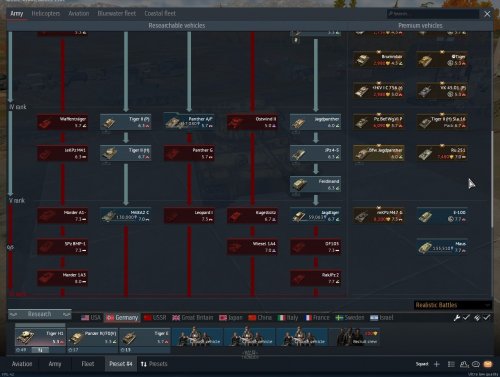Add squad member with plus icon
This screenshot has width=500, height=377.
pos(437,364)
